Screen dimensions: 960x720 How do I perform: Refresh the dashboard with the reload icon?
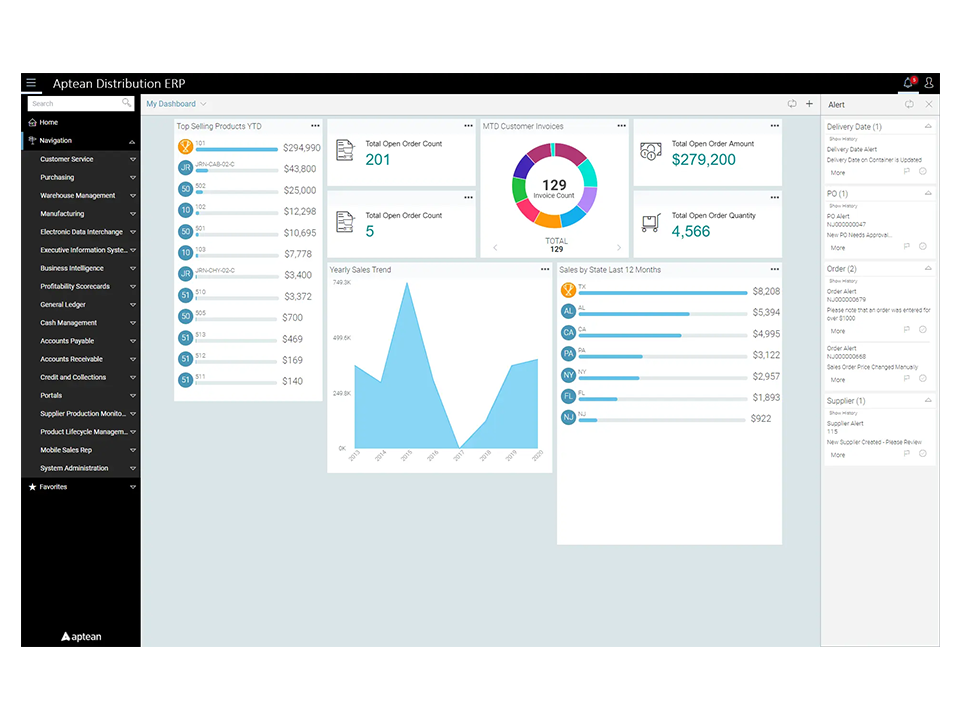pyautogui.click(x=792, y=104)
